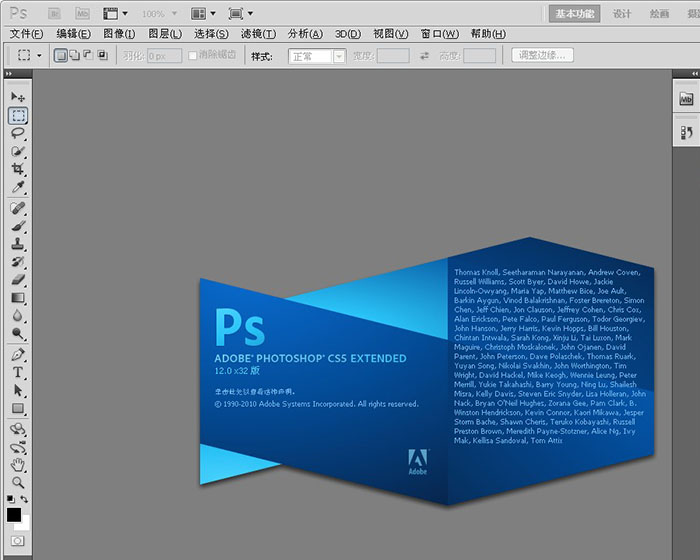Open the Style dropdown set to 正常
700x560 pixels.
(317, 56)
